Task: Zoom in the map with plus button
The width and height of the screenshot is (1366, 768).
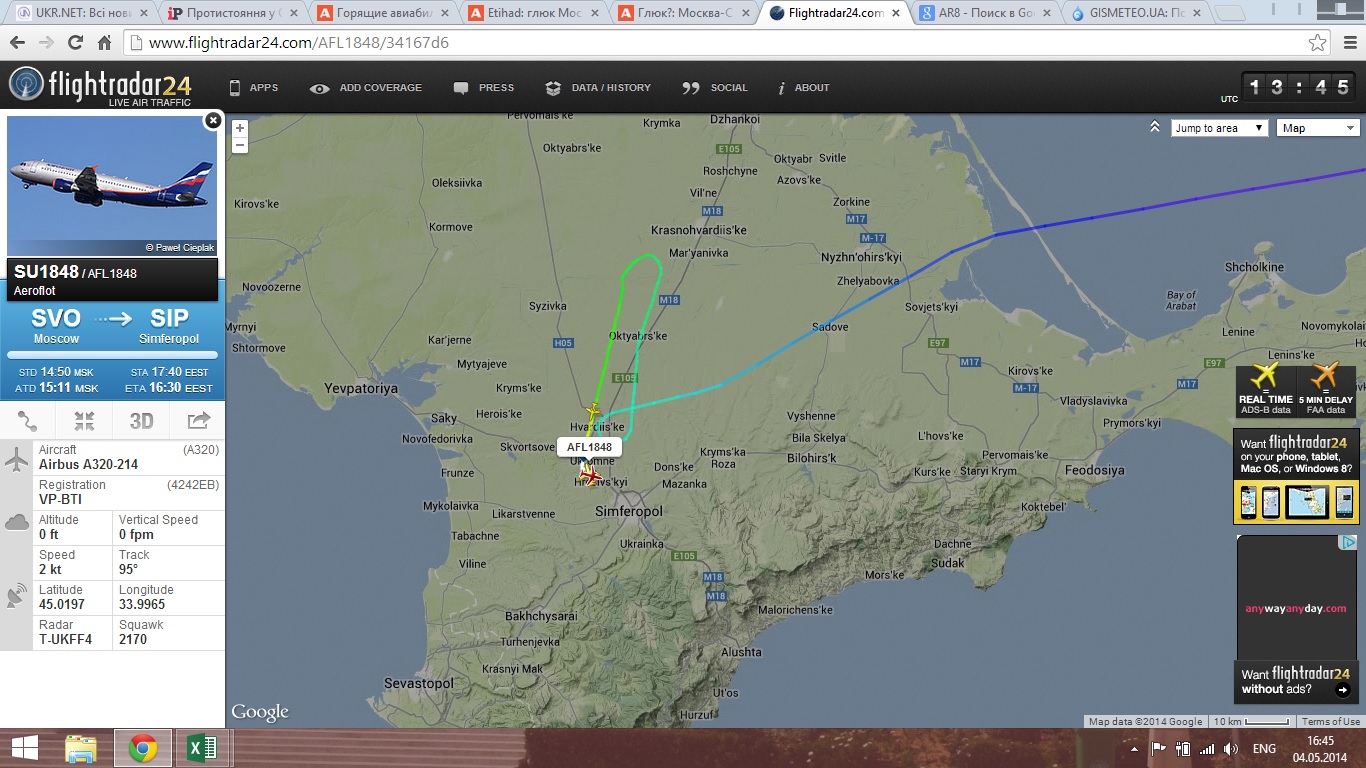Action: click(x=240, y=128)
